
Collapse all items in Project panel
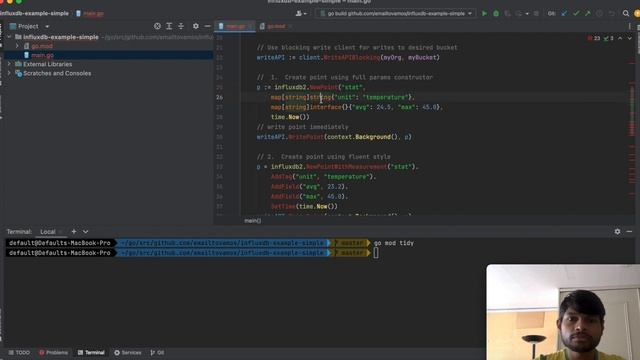181,26
